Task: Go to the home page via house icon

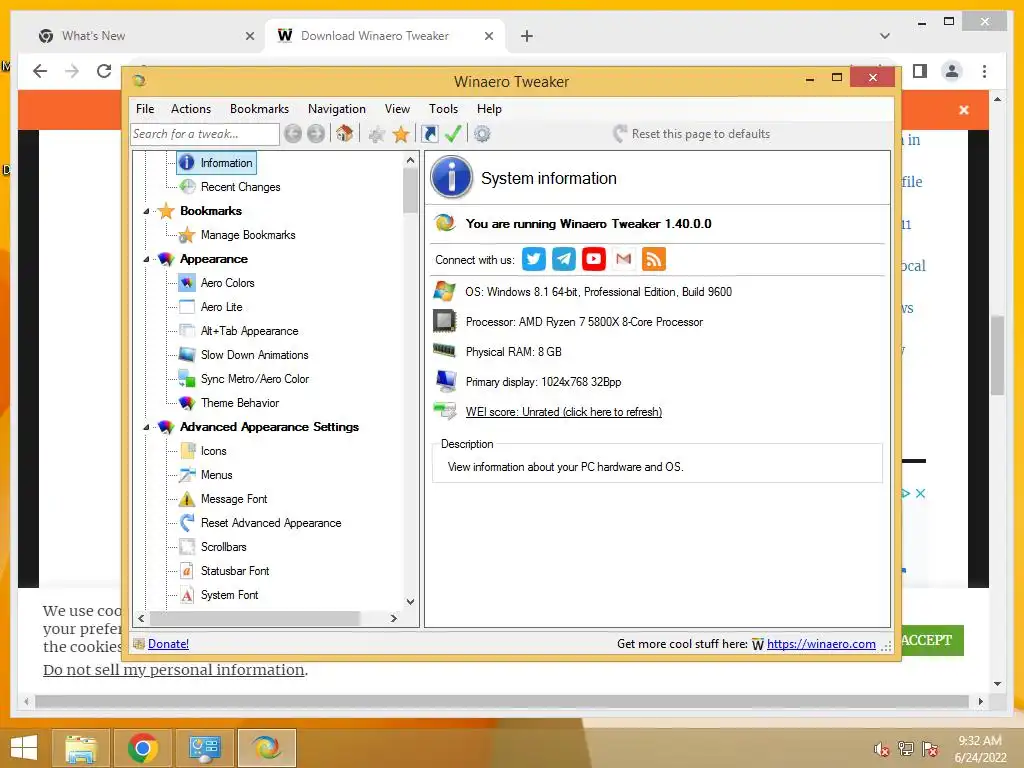Action: [x=344, y=134]
